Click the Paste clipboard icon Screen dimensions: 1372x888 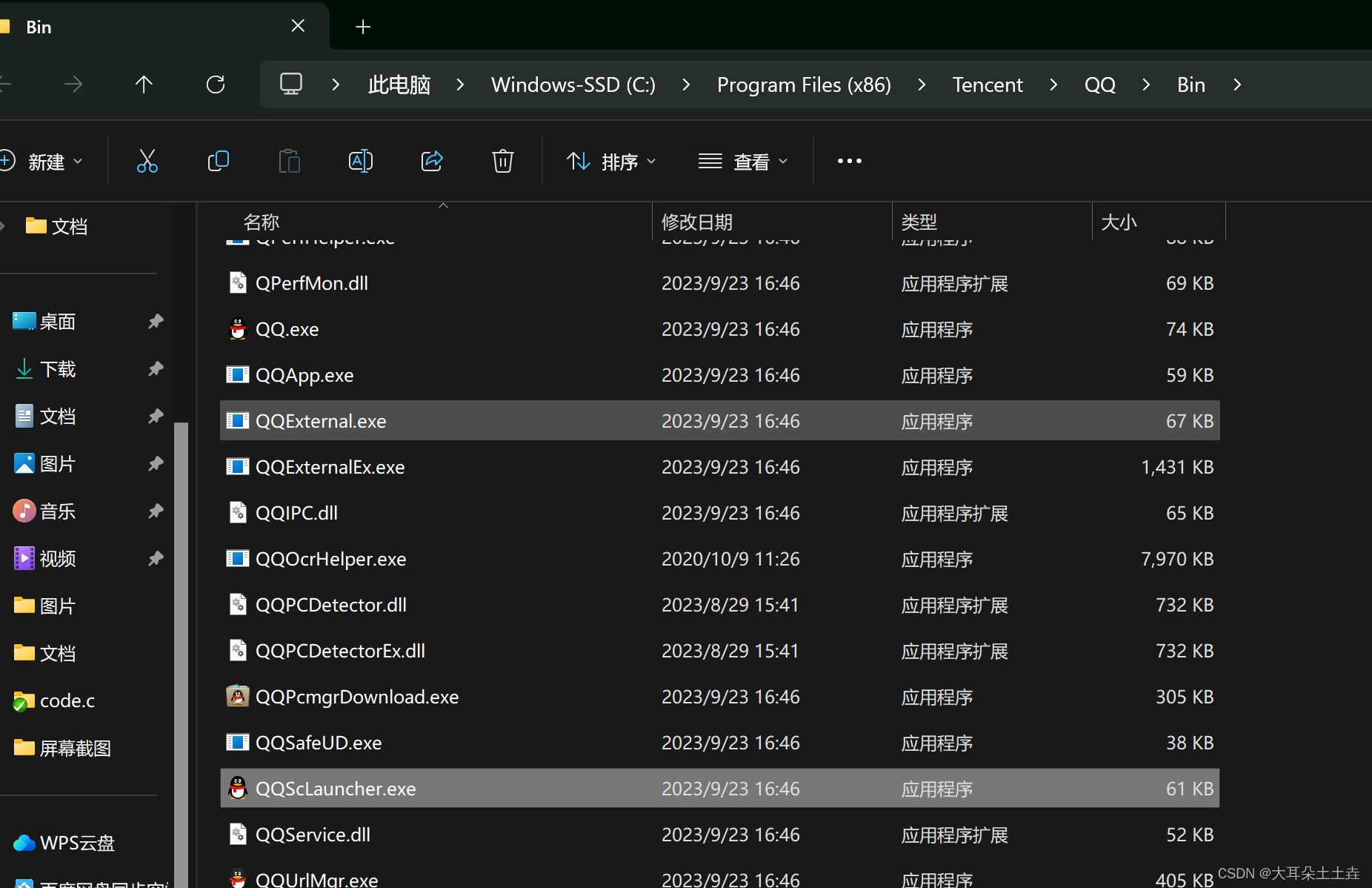(x=289, y=161)
